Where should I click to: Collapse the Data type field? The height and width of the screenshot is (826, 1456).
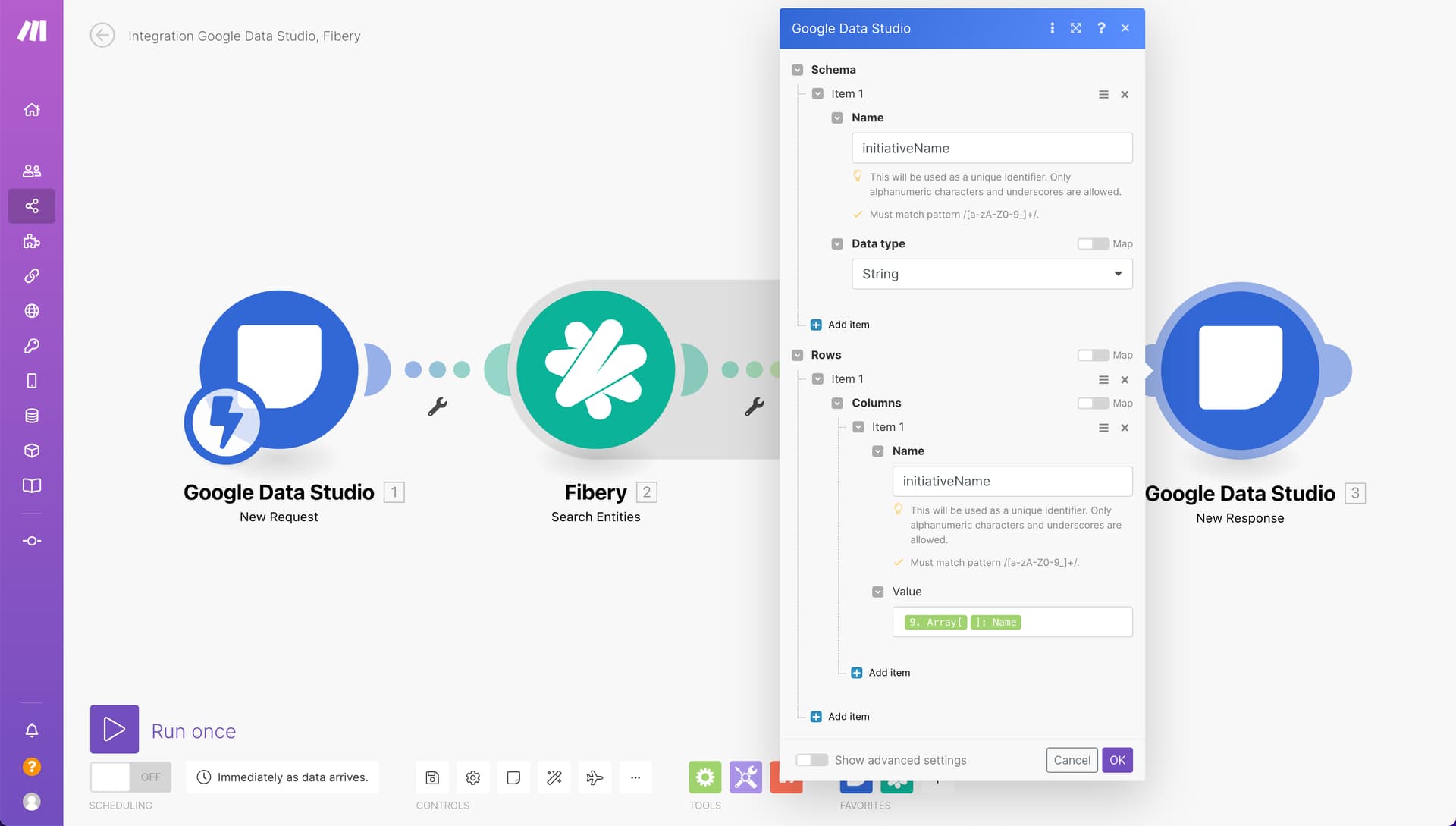click(x=837, y=243)
